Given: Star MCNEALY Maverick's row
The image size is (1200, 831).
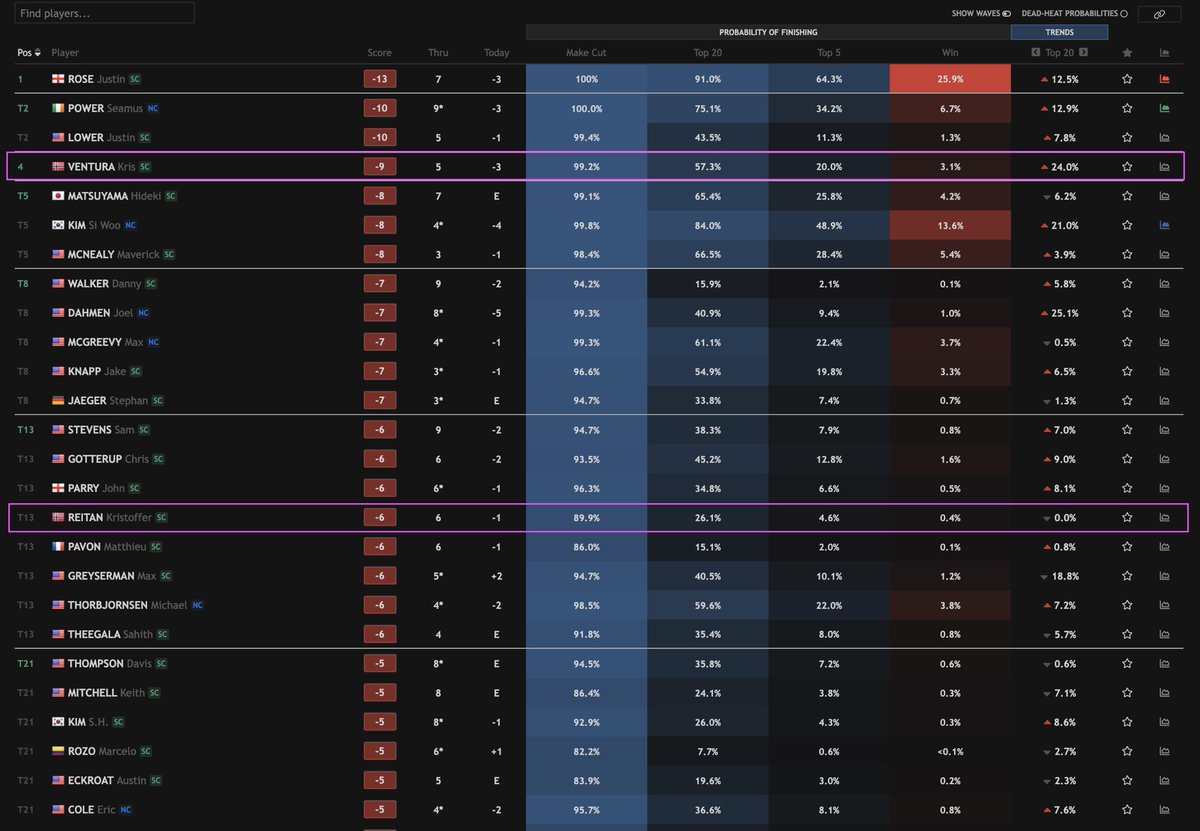Looking at the screenshot, I should pyautogui.click(x=1127, y=254).
